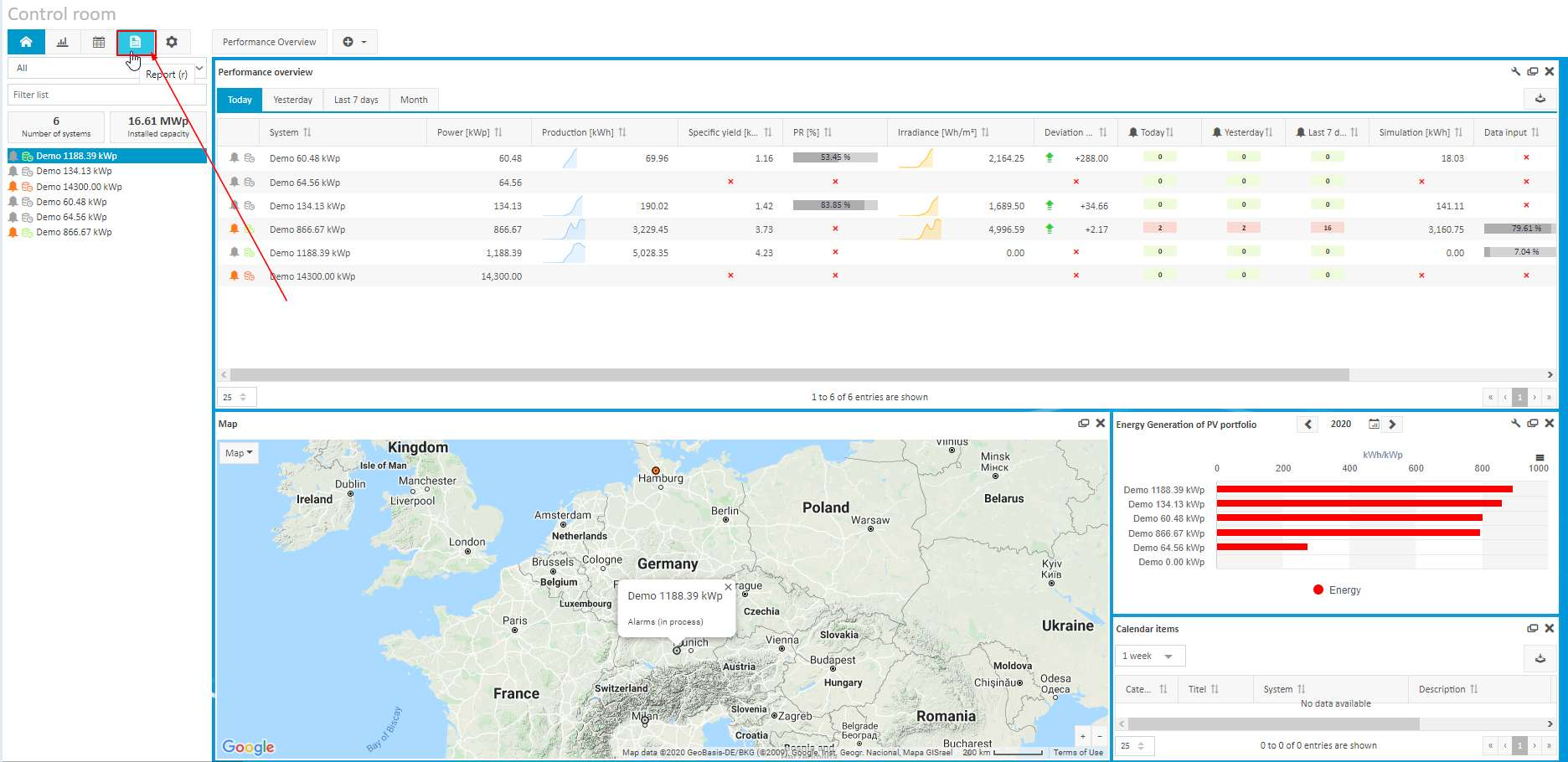This screenshot has height=762, width=1568.
Task: Open the energy chart hamburger menu
Action: click(x=1540, y=457)
